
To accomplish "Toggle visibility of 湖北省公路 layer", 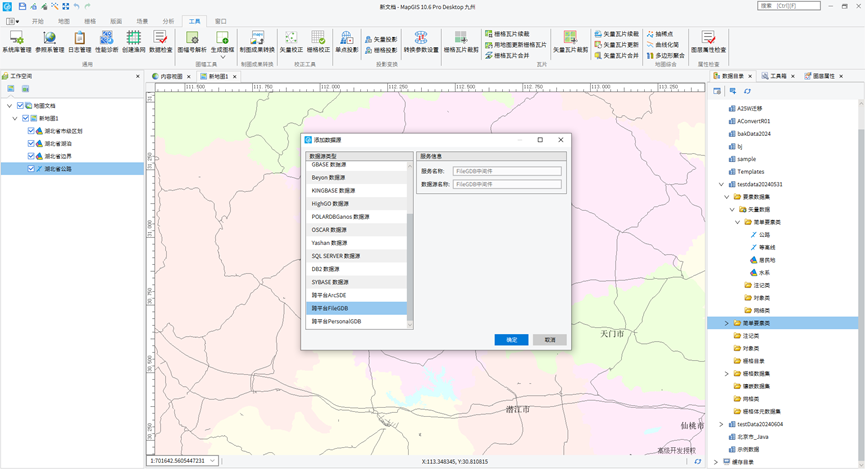I will 32,169.
